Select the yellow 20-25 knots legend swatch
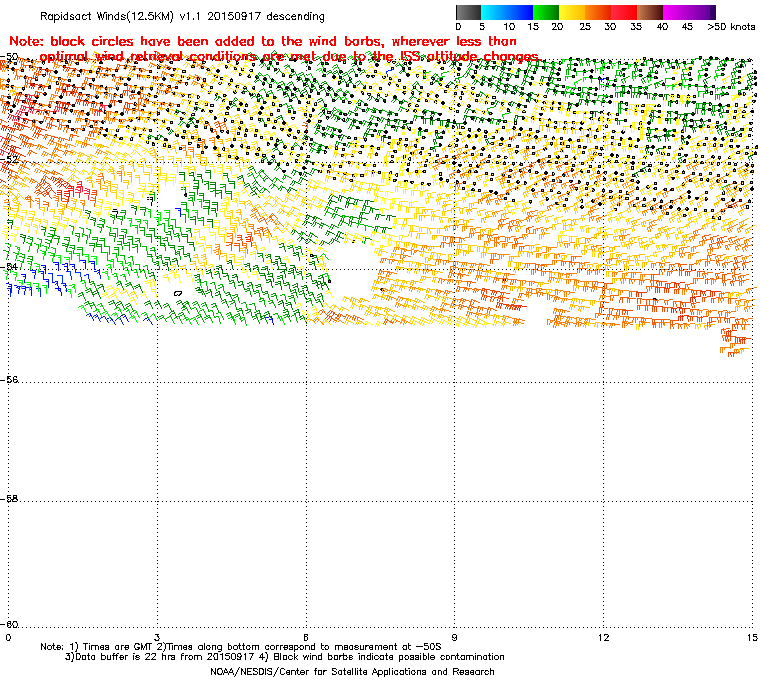This screenshot has width=760, height=688. pyautogui.click(x=572, y=12)
